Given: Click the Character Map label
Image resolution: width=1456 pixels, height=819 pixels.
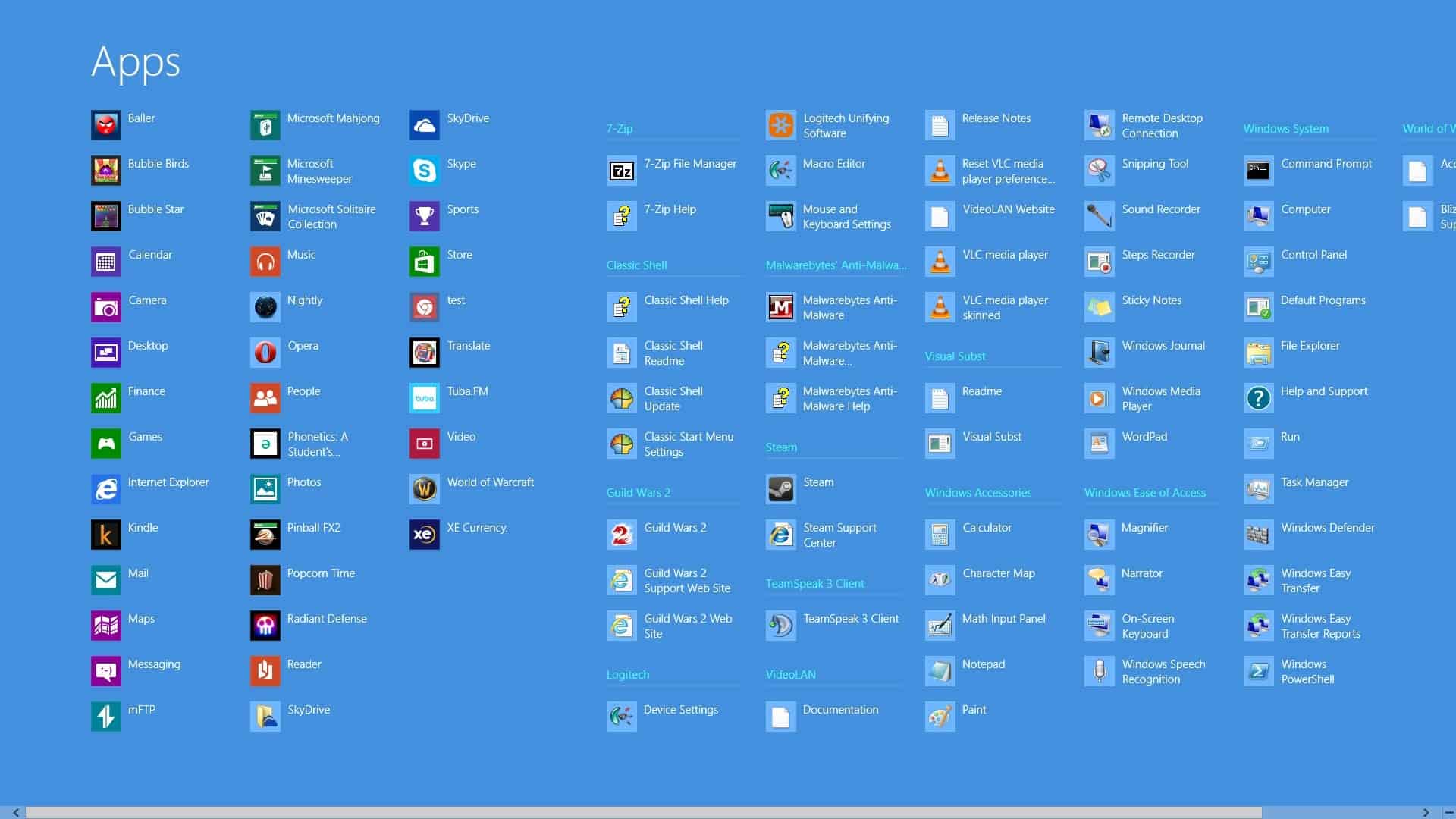Looking at the screenshot, I should pyautogui.click(x=999, y=573).
